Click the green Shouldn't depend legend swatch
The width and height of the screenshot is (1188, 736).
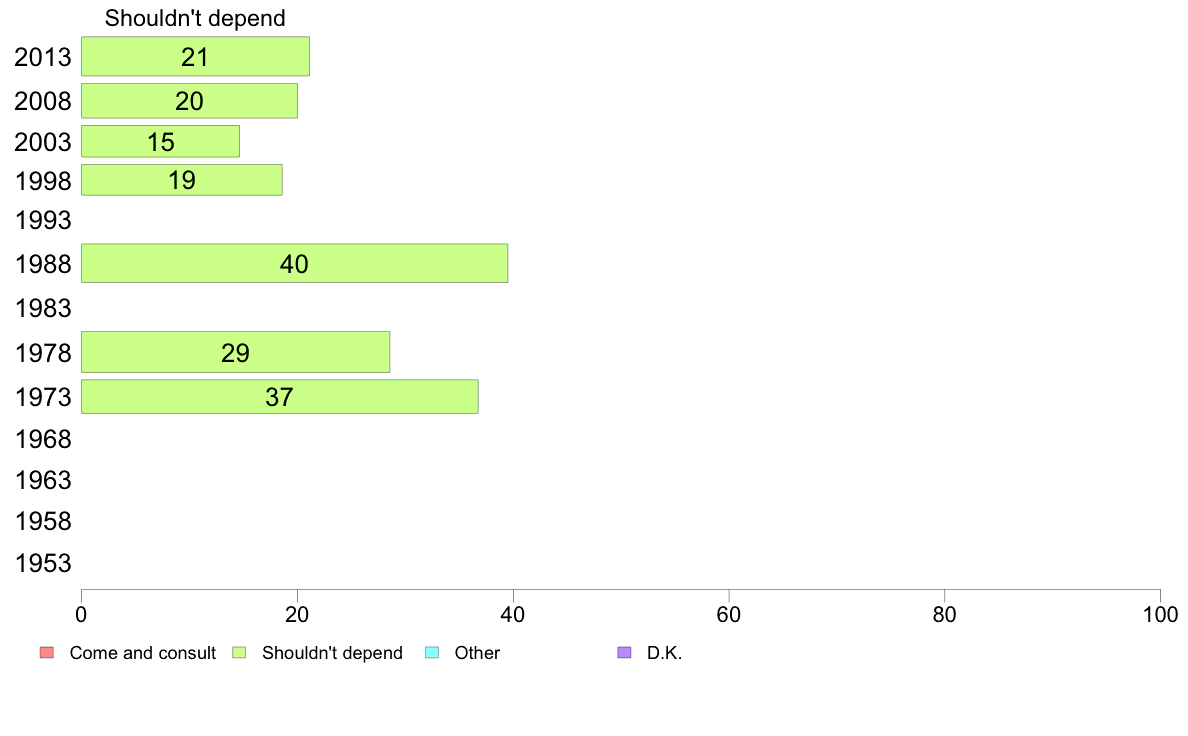(239, 653)
